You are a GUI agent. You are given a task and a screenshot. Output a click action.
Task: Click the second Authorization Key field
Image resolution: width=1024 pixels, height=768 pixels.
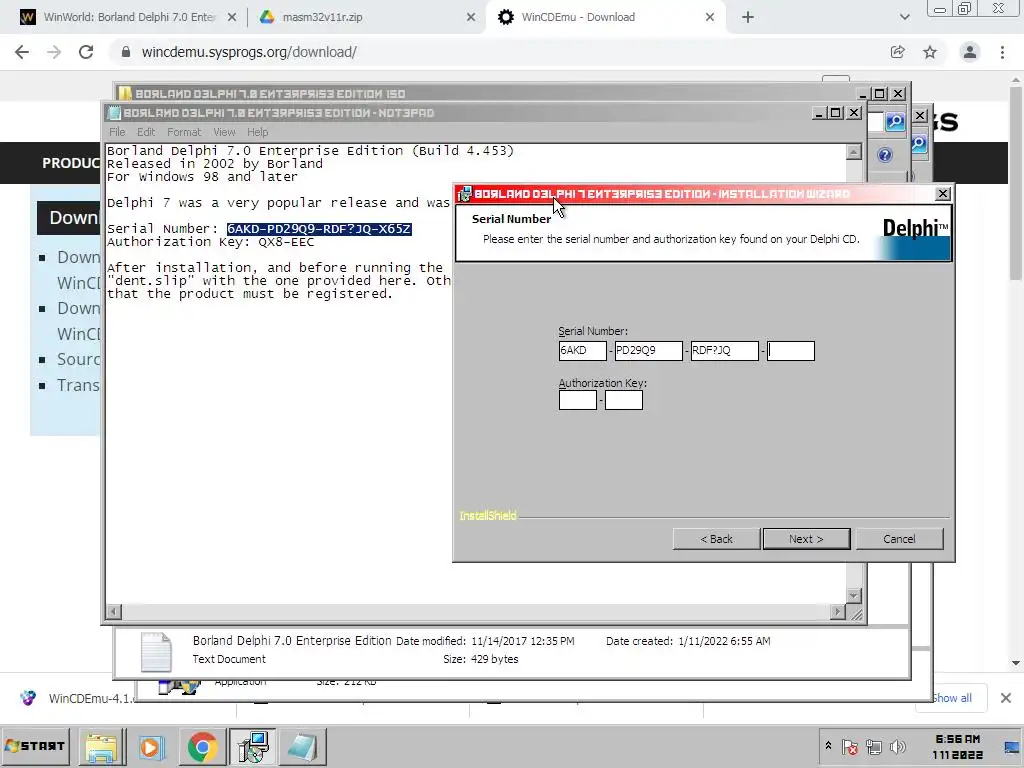[624, 400]
